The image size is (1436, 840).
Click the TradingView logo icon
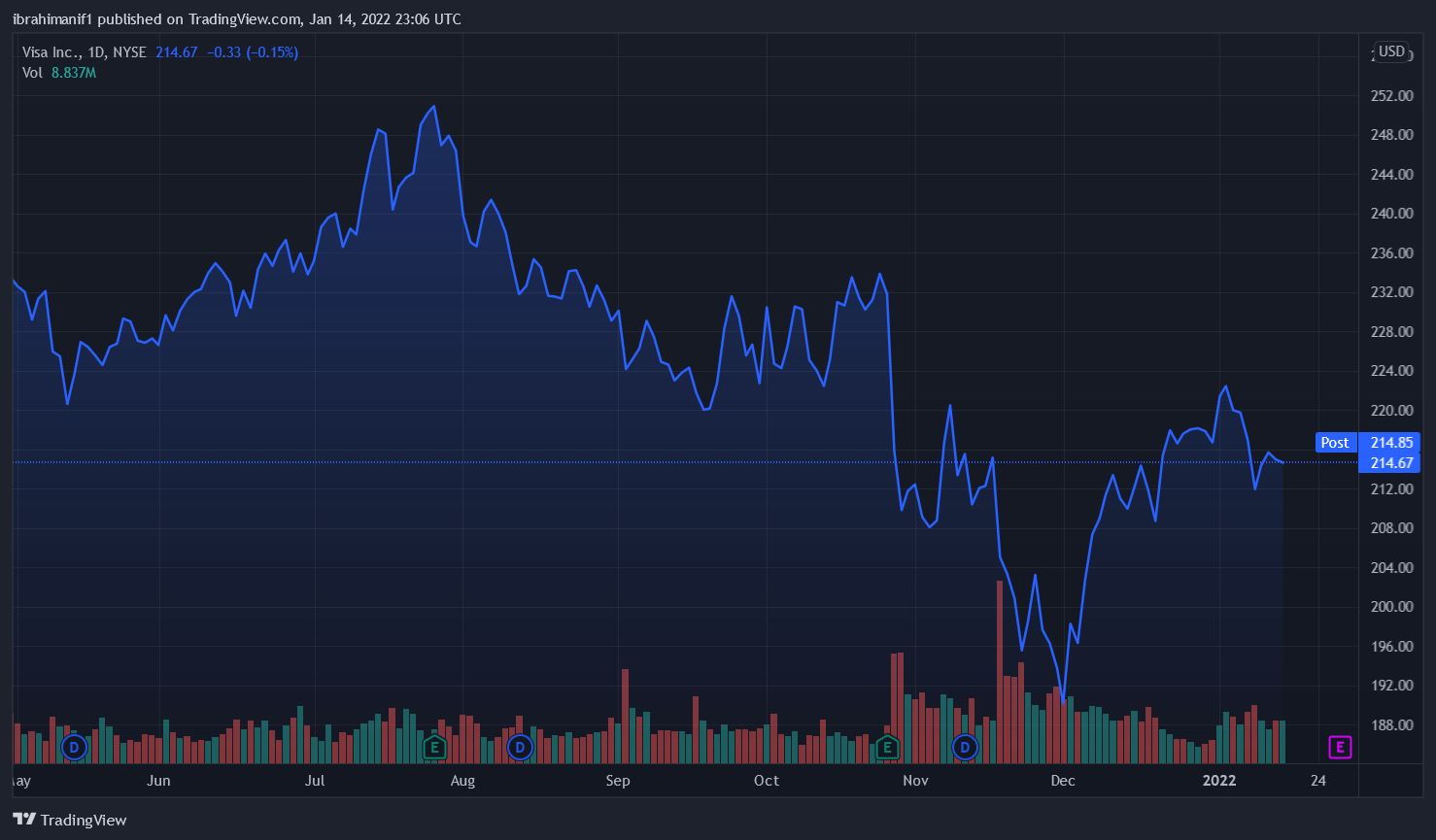[x=24, y=820]
